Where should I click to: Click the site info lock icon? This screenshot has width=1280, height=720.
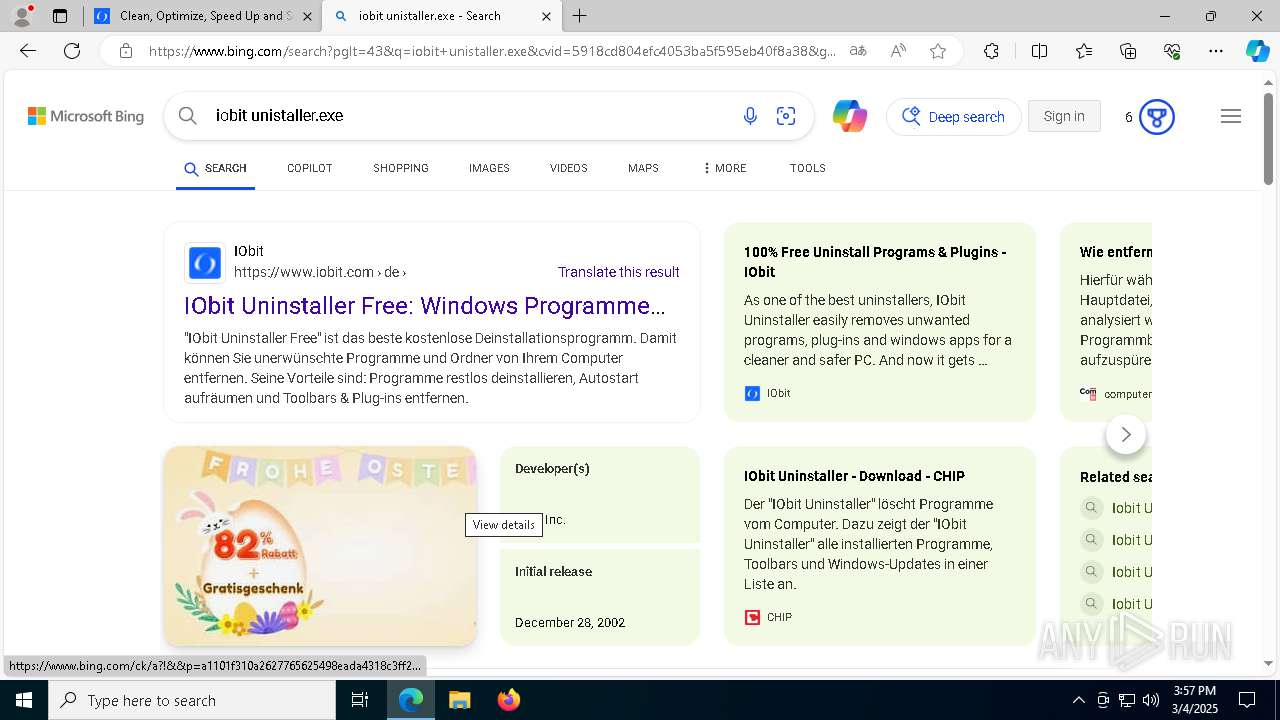(126, 51)
